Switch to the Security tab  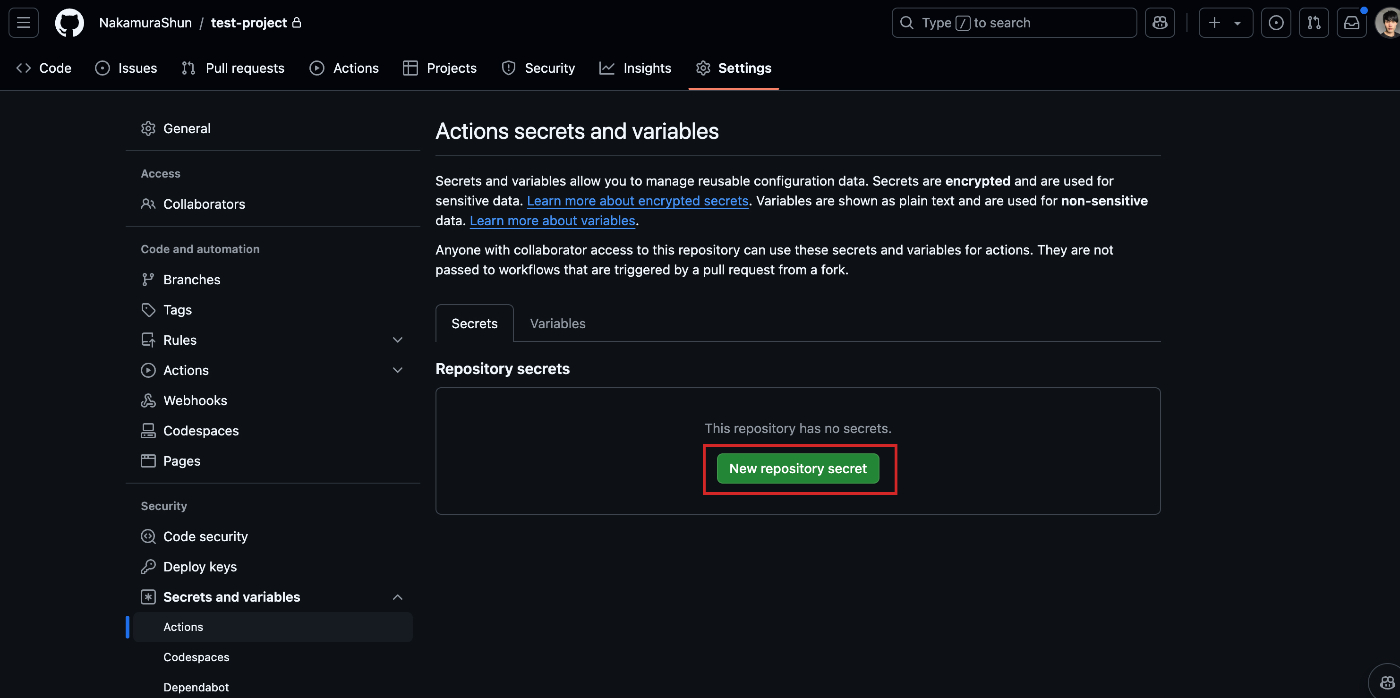(x=538, y=68)
